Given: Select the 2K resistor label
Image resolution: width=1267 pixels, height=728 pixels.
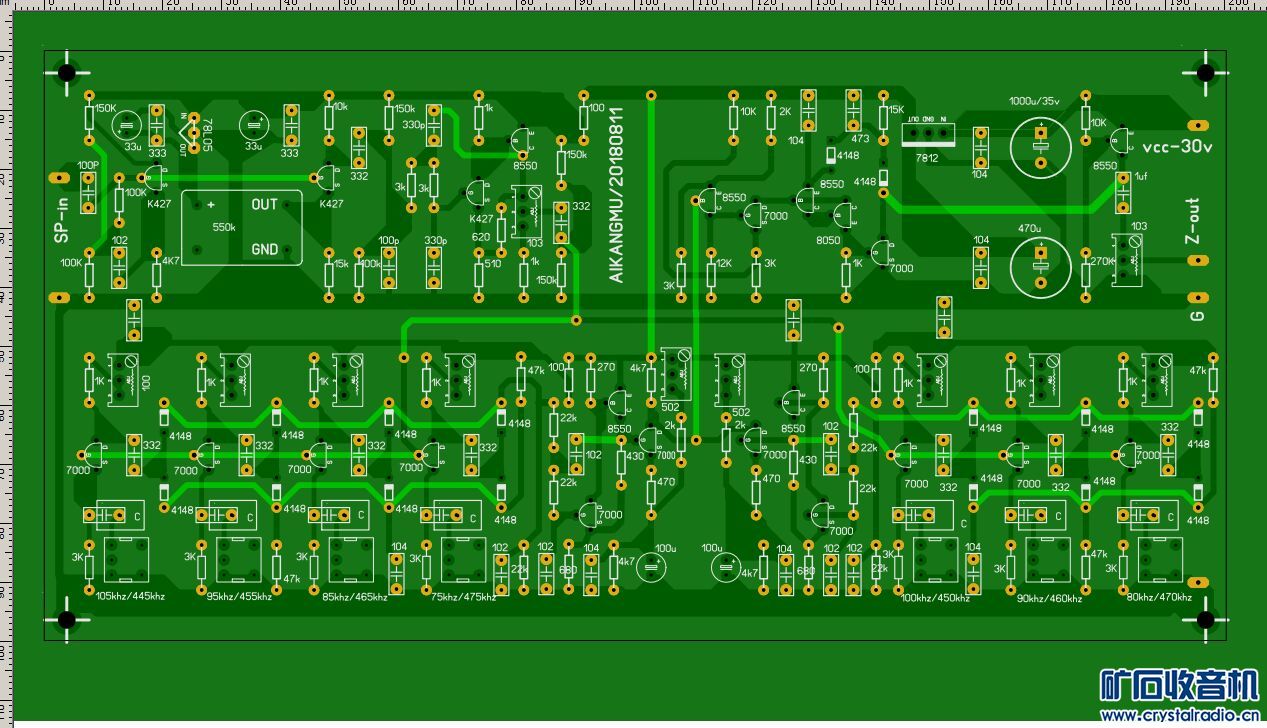Looking at the screenshot, I should tap(784, 111).
